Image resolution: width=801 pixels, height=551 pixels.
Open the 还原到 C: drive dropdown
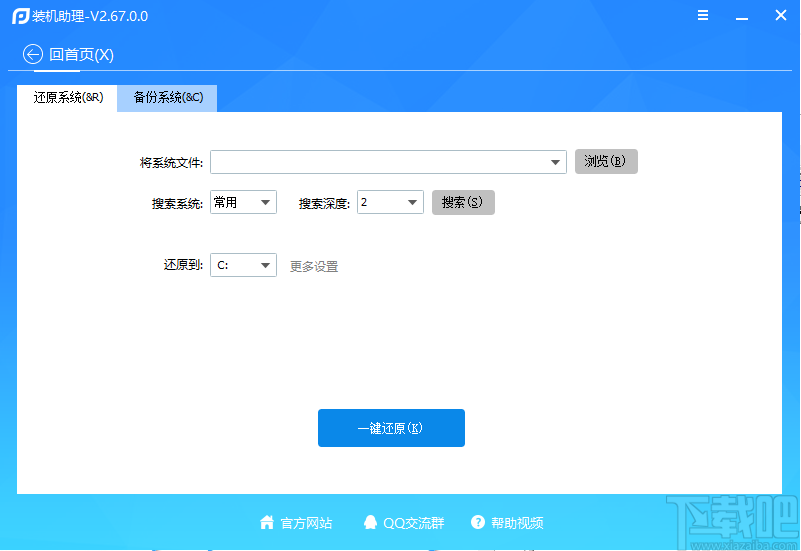point(243,265)
